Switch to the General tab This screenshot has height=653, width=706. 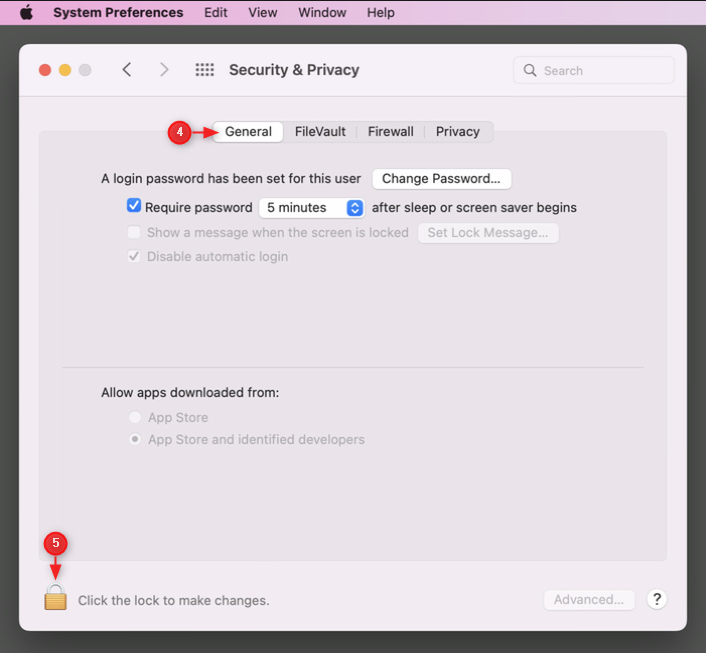coord(248,132)
